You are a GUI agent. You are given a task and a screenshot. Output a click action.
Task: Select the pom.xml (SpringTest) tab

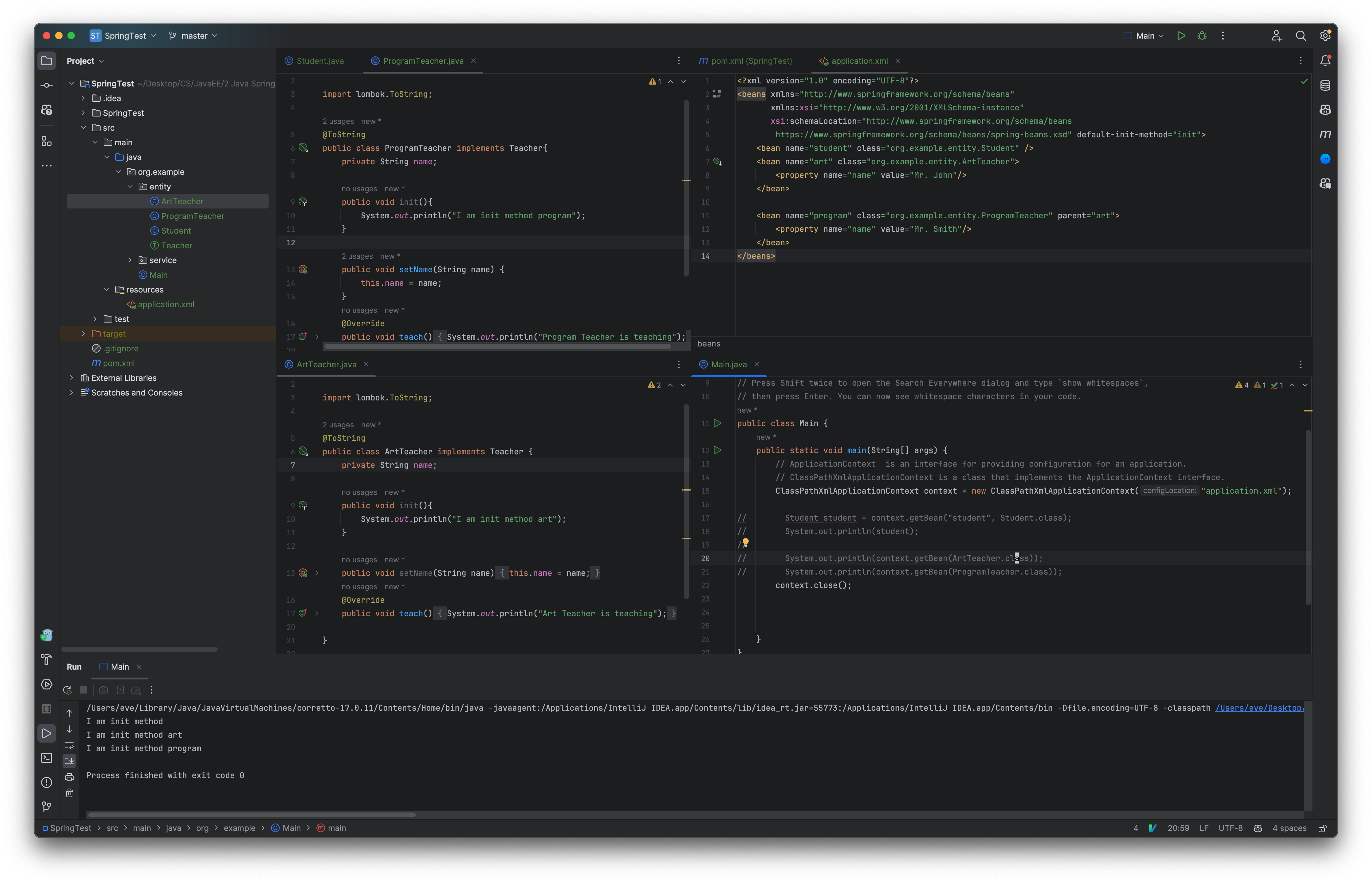[751, 60]
